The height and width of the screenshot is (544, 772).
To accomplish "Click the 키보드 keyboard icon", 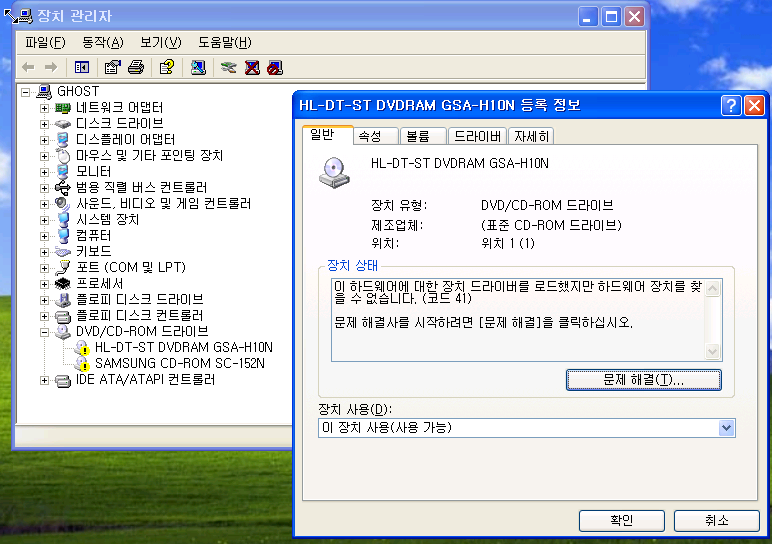I will (63, 252).
